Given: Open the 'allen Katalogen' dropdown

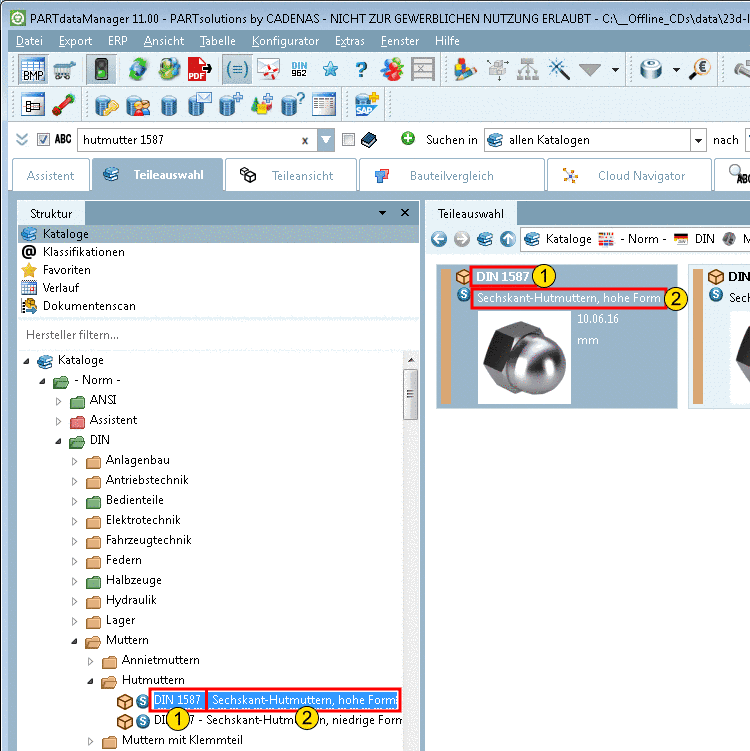Looking at the screenshot, I should (x=698, y=140).
